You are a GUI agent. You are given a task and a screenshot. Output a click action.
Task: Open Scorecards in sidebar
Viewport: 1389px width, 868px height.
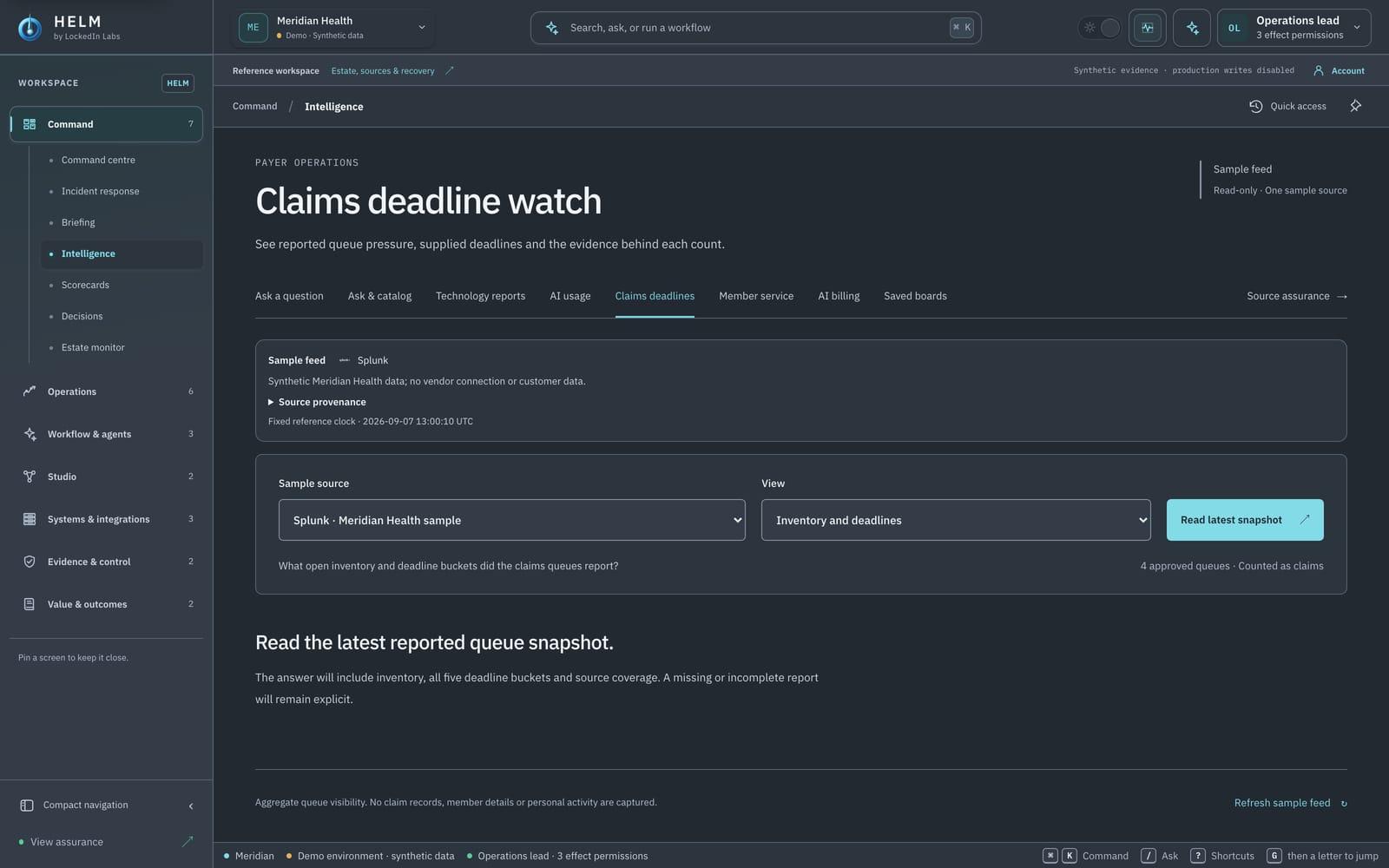pos(122,285)
